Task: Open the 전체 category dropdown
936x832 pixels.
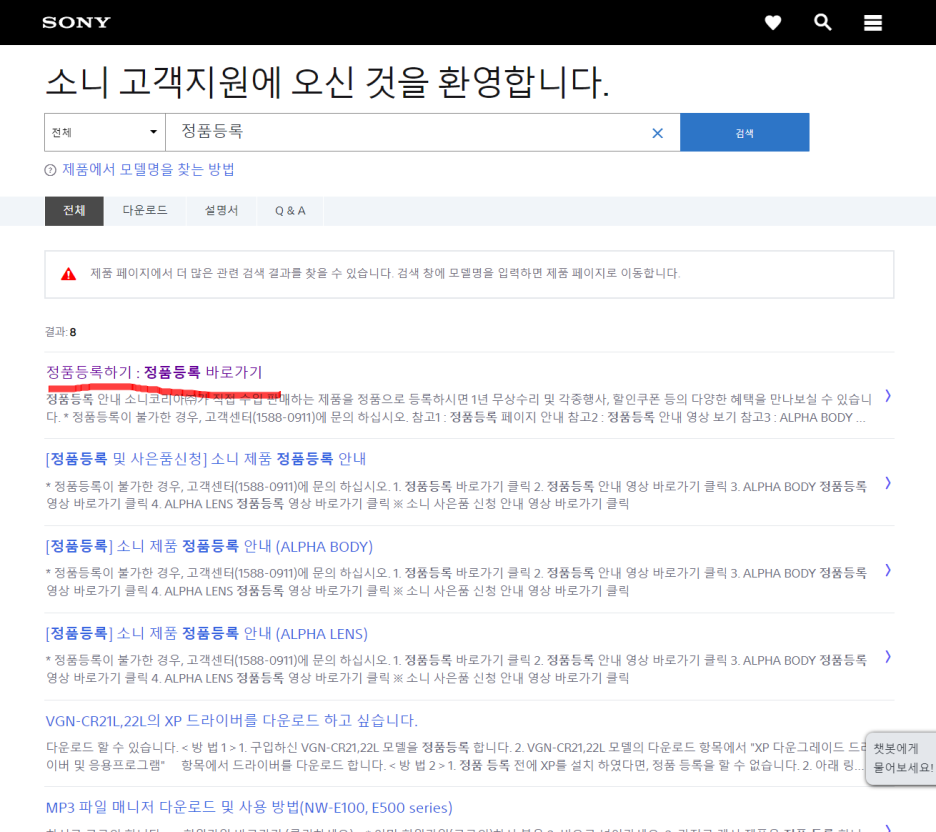Action: (104, 132)
